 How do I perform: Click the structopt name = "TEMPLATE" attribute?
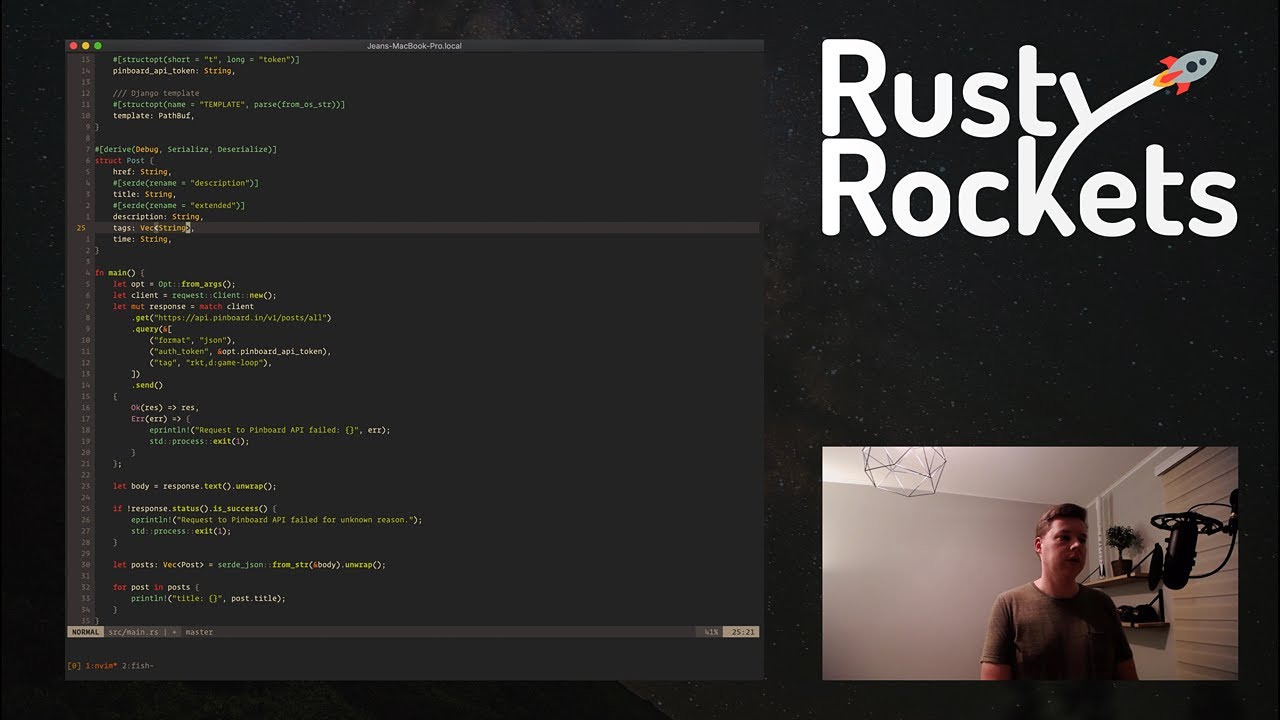[x=229, y=104]
